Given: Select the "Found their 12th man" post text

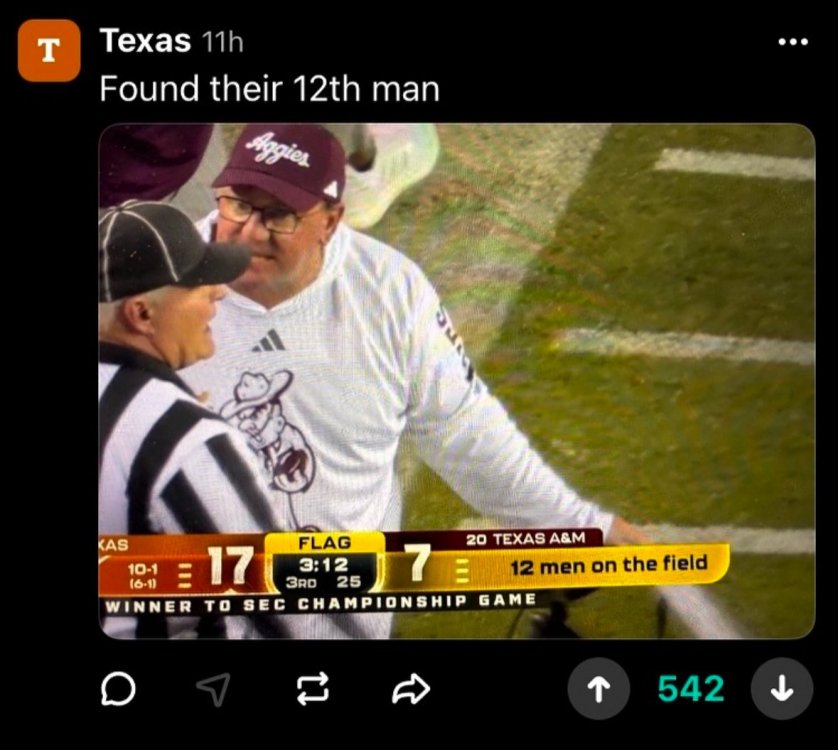Looking at the screenshot, I should (x=269, y=89).
